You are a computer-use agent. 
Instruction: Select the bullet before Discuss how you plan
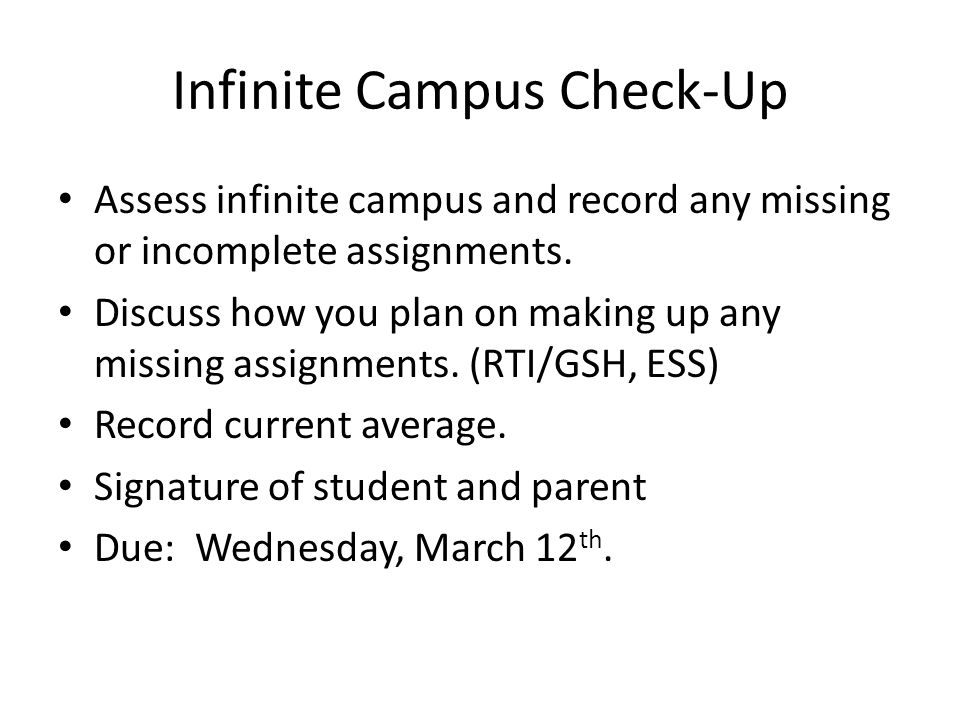click(66, 312)
